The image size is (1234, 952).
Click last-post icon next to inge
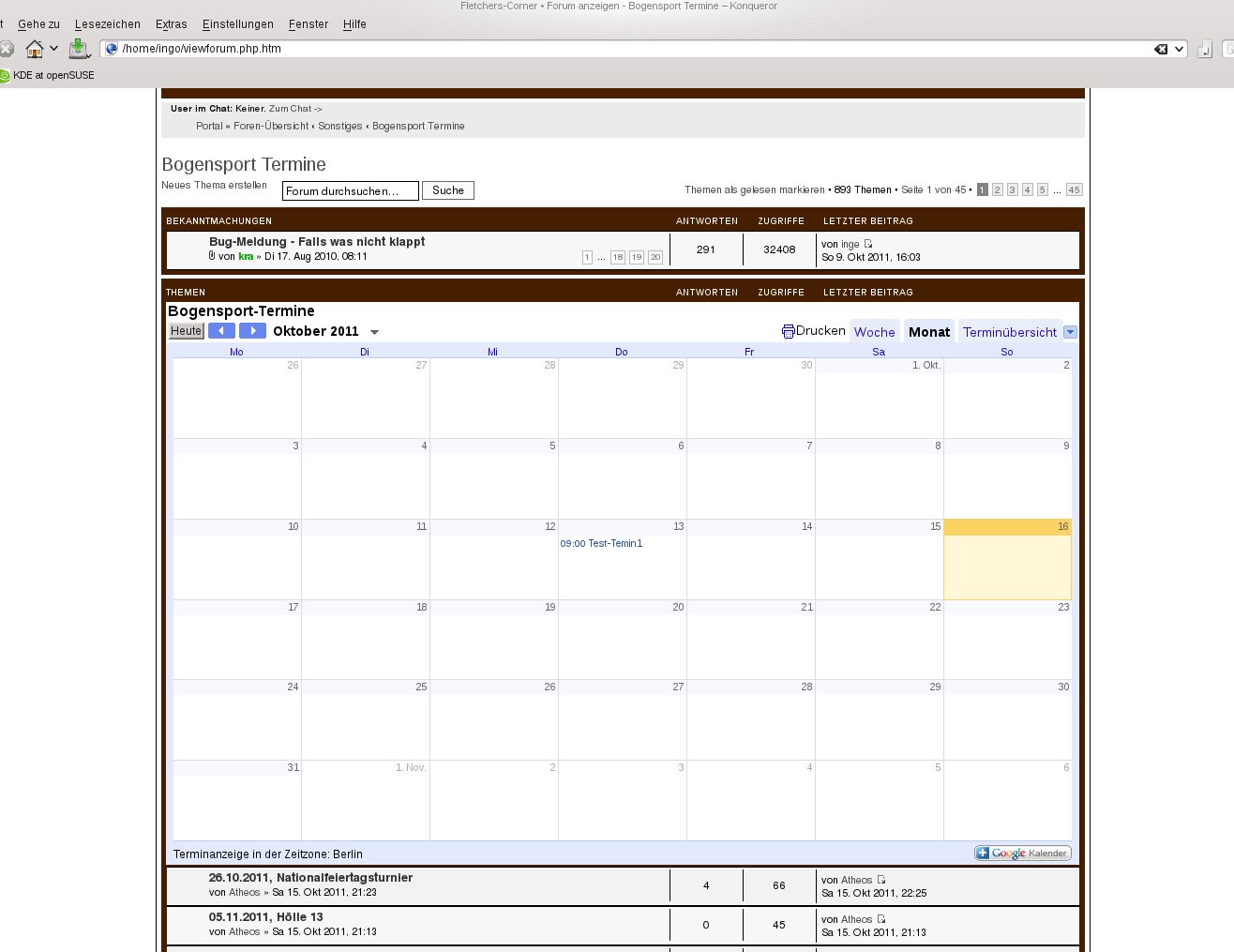tap(868, 244)
